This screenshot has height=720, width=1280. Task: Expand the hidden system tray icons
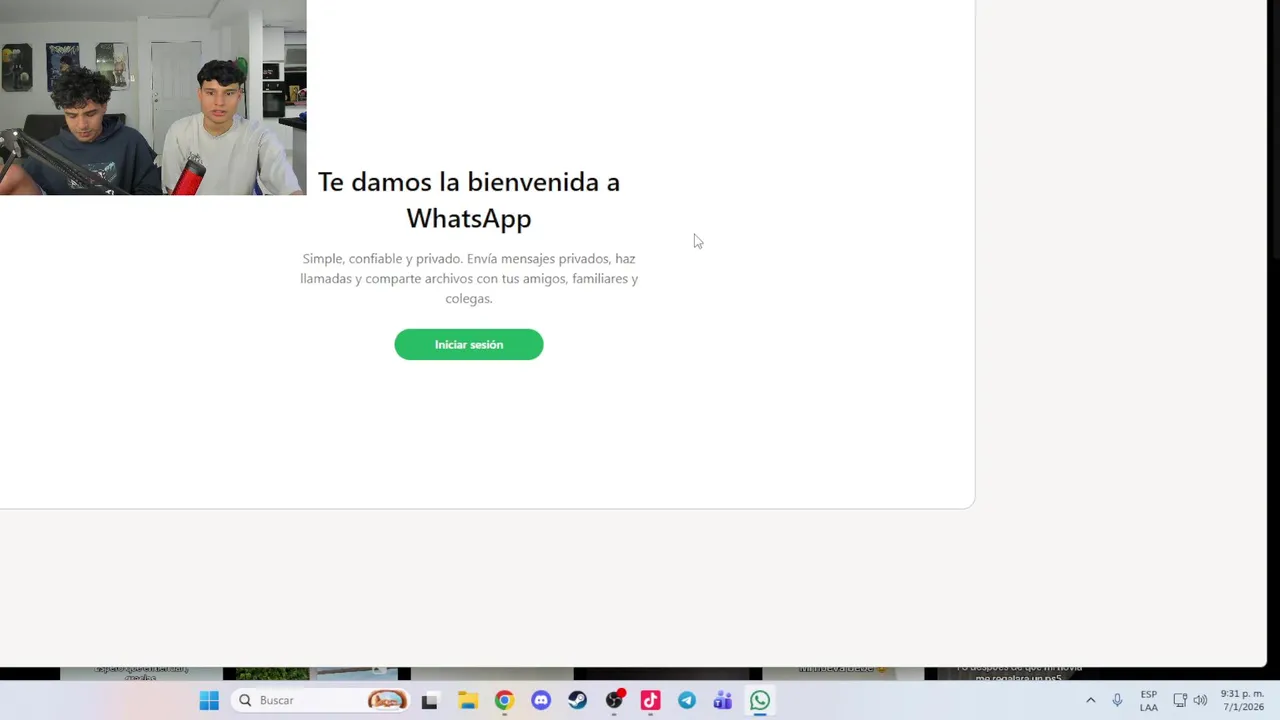tap(1090, 700)
